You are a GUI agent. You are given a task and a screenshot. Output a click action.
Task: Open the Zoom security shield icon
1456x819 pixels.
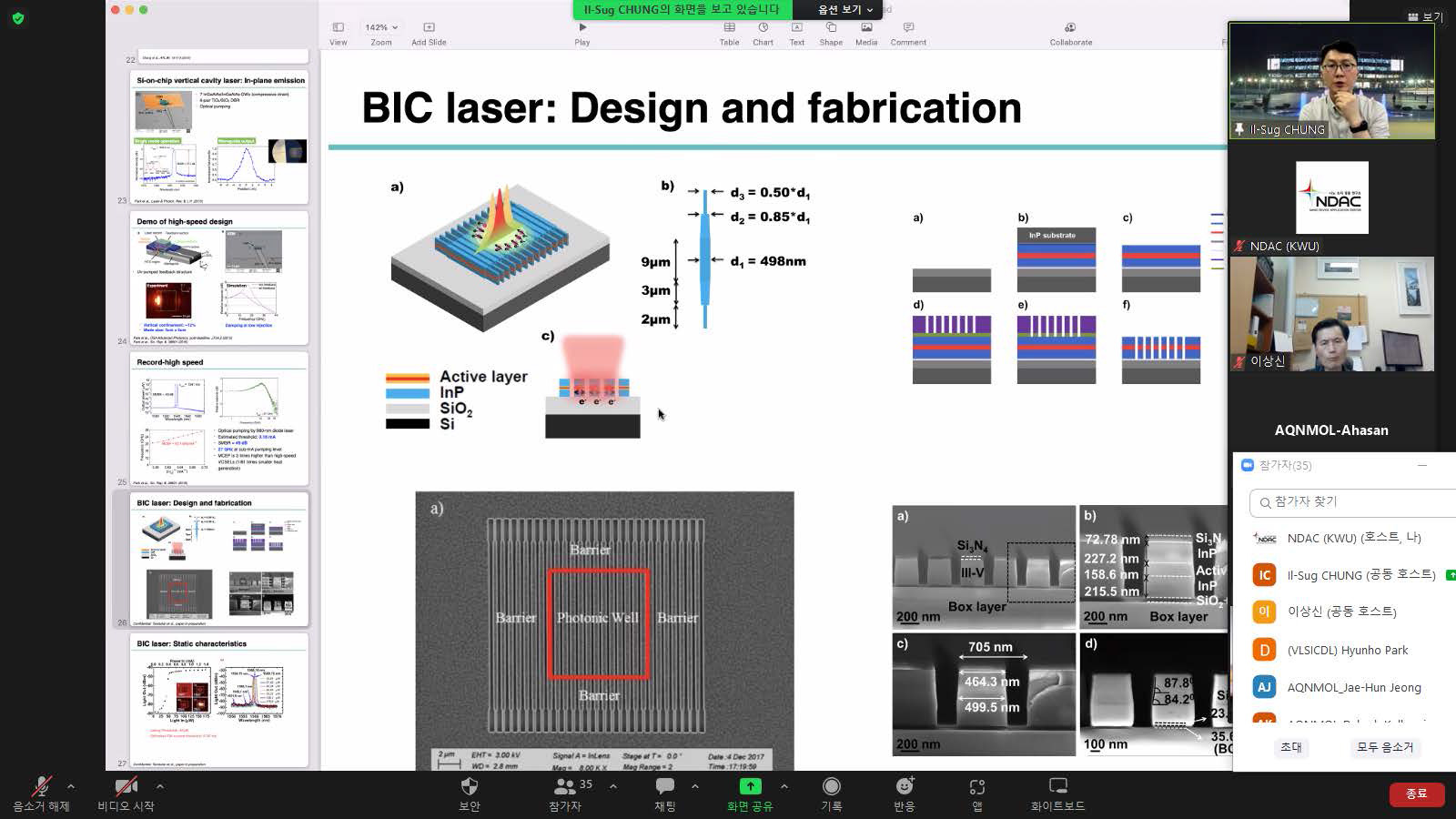click(x=469, y=786)
